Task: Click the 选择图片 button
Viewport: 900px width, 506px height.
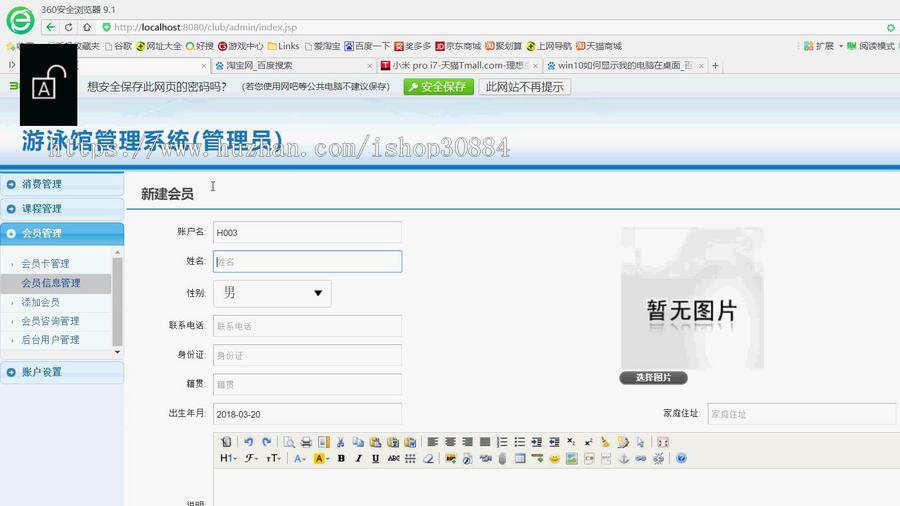Action: click(x=653, y=377)
